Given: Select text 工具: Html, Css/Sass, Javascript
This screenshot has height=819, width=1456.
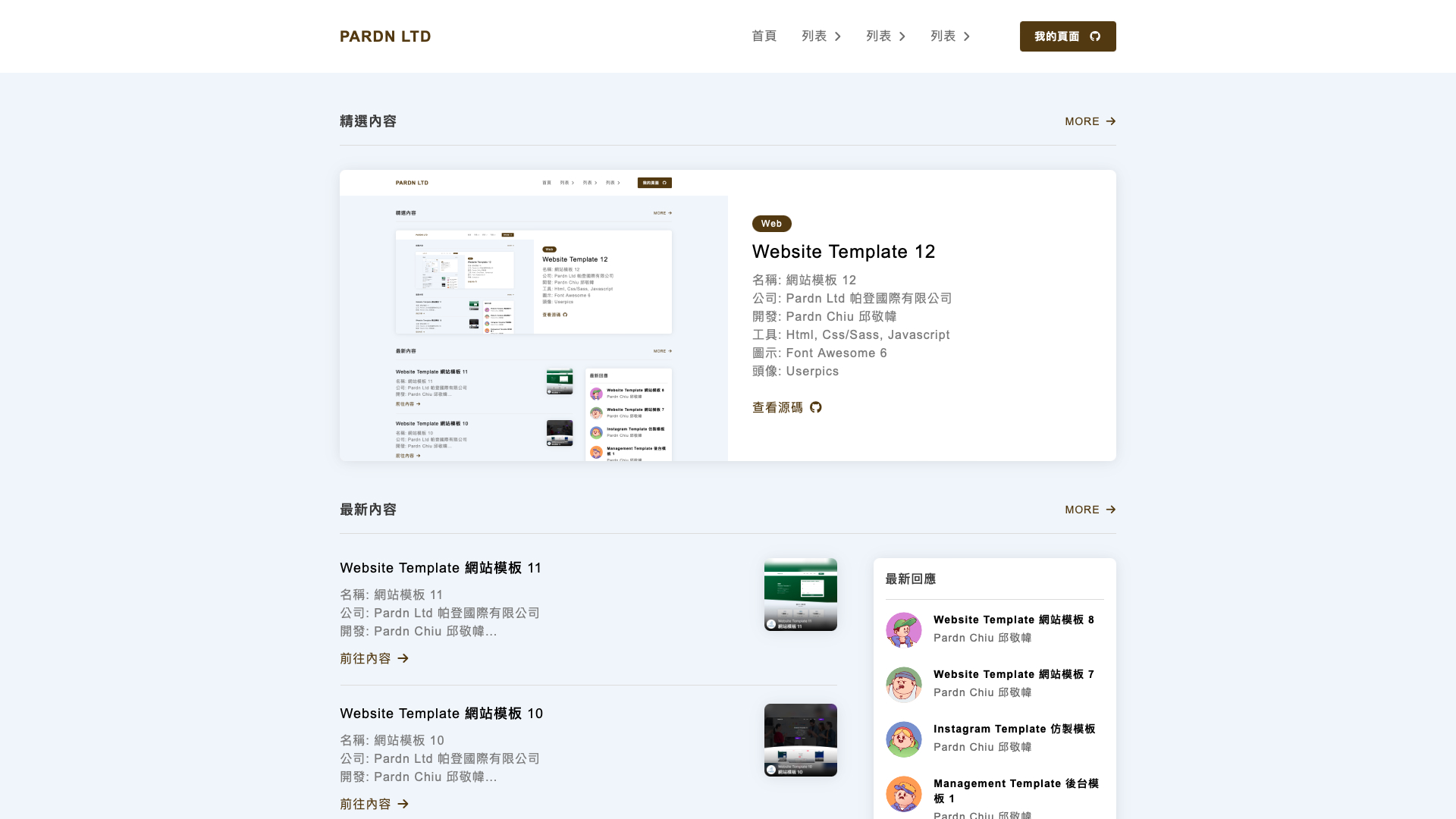Looking at the screenshot, I should tap(851, 334).
